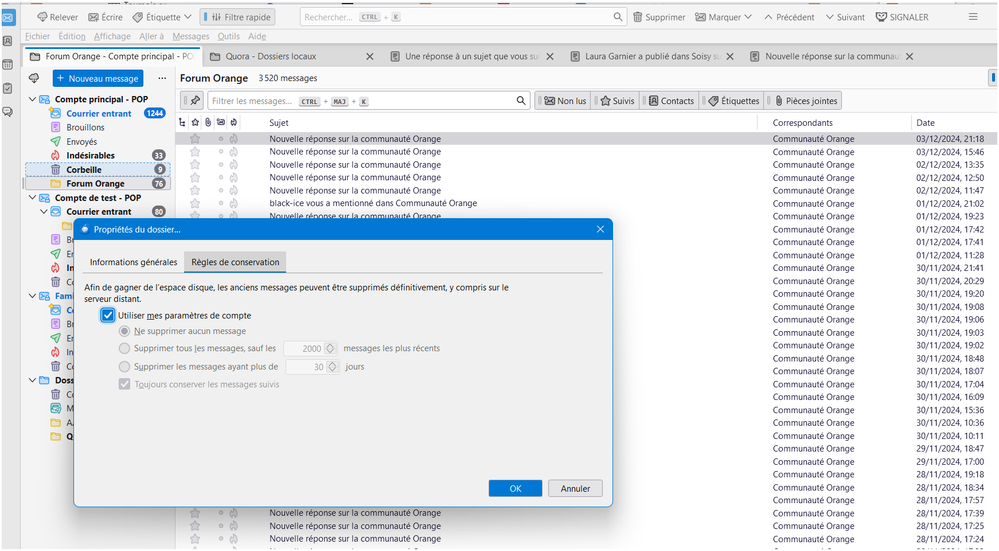Uncheck Utiliser mes paramètres de compte
Viewport: 999px width, 551px height.
(x=108, y=315)
